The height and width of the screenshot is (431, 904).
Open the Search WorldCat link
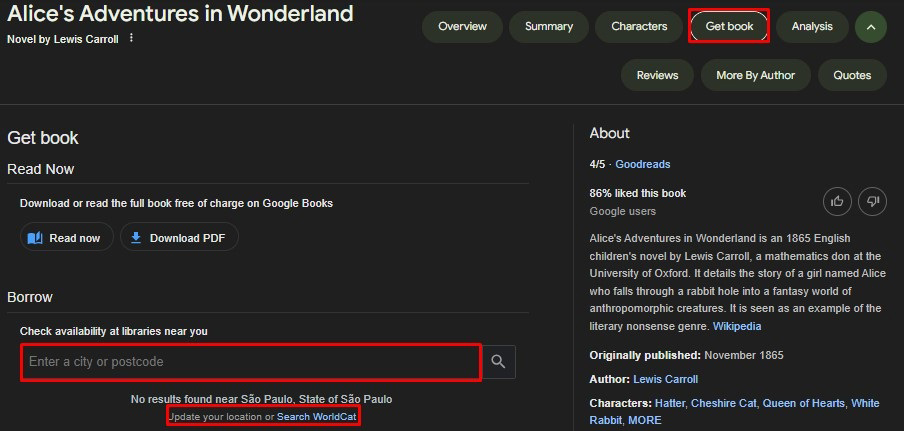click(317, 417)
